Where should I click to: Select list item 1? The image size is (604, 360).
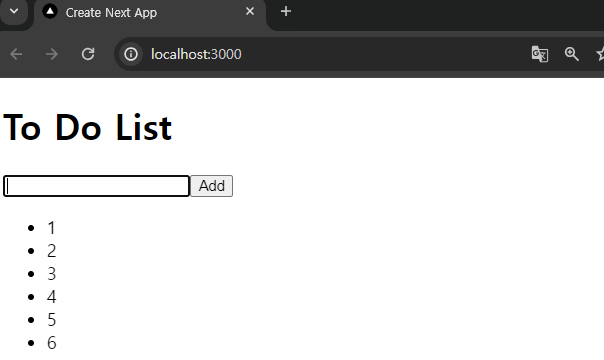[x=52, y=228]
